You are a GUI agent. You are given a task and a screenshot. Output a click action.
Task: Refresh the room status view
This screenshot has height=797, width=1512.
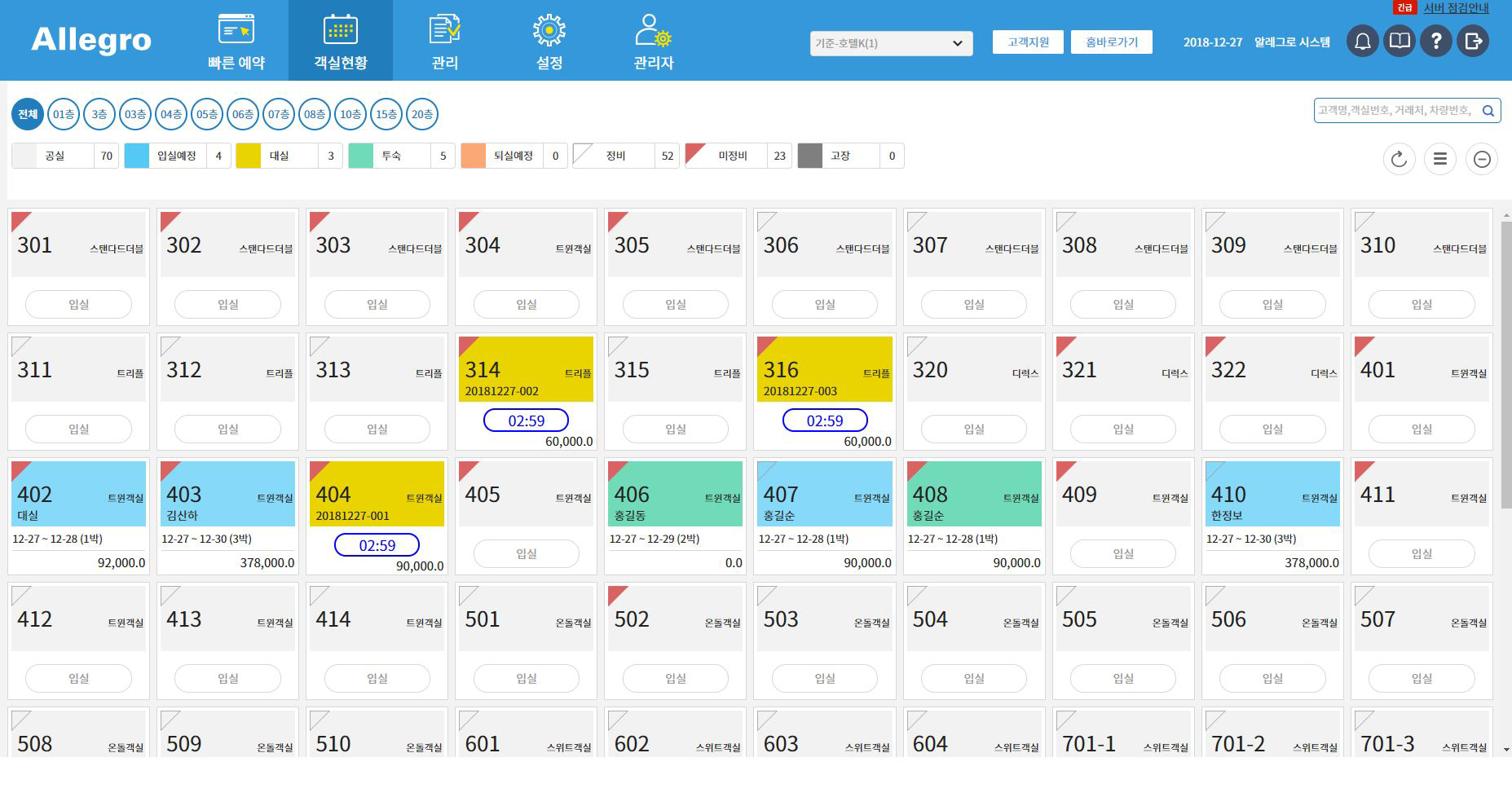click(x=1399, y=159)
